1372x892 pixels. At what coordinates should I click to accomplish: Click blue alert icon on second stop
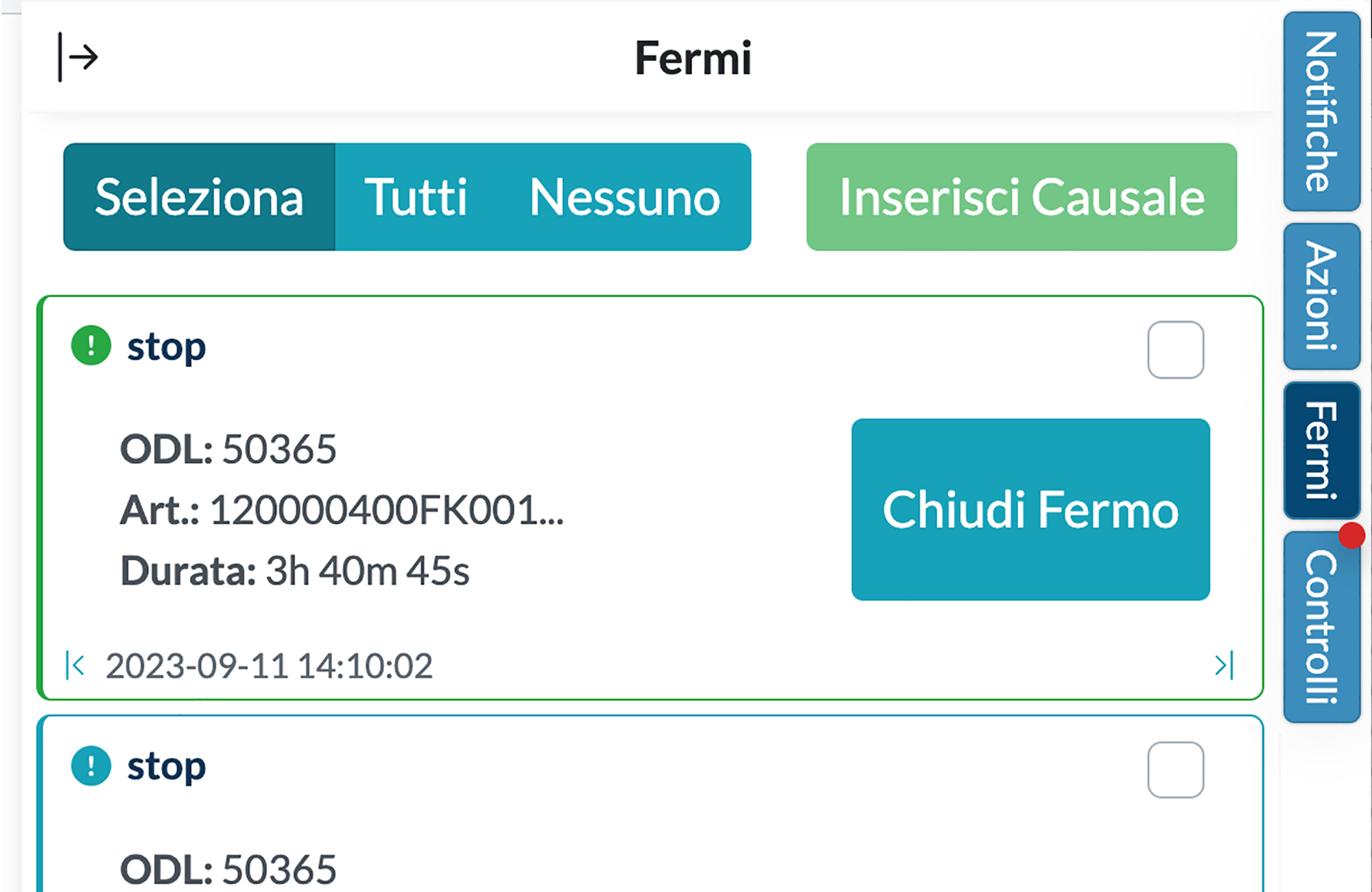click(x=91, y=766)
